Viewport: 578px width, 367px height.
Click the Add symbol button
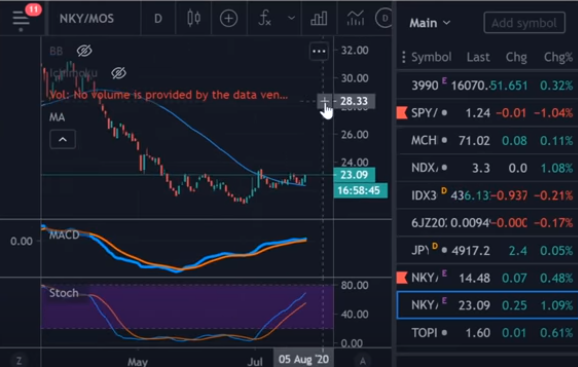click(524, 23)
